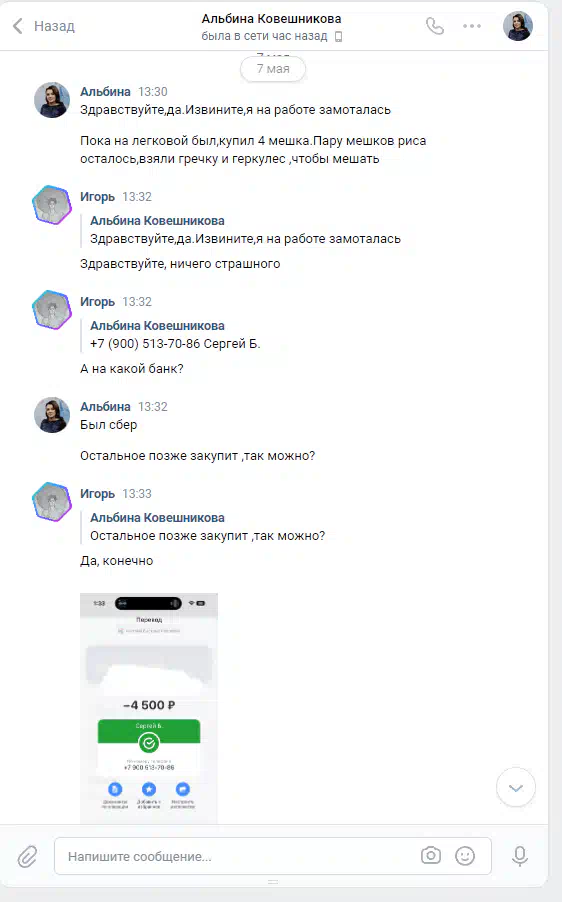Open the quoted 'Остальное позже закупит' reply
The image size is (562, 902).
pos(207,527)
